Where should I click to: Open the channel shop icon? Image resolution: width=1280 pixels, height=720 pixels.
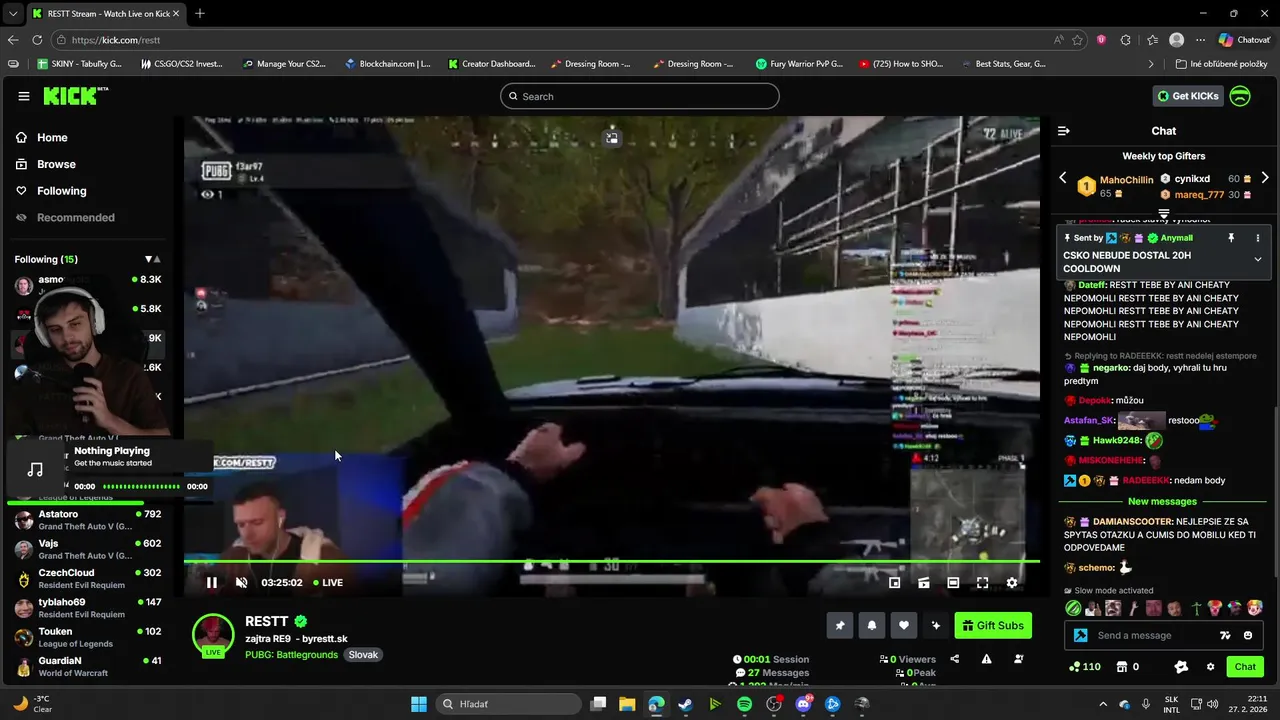[x=1122, y=667]
